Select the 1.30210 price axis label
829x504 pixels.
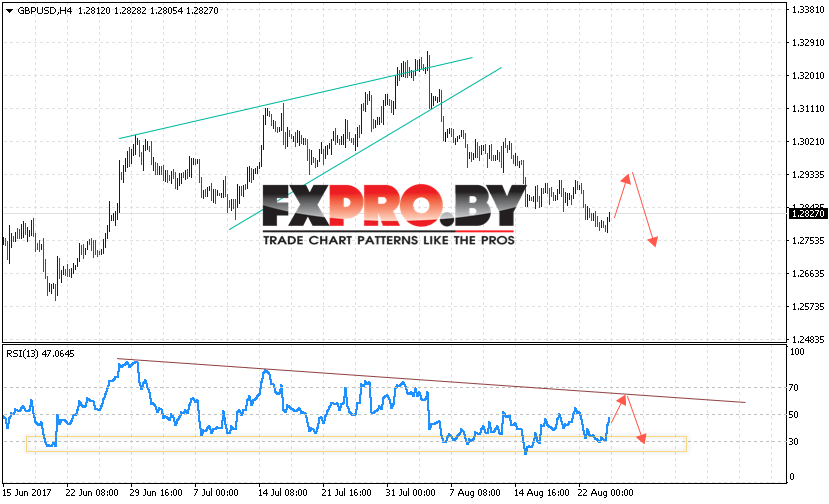pyautogui.click(x=807, y=142)
